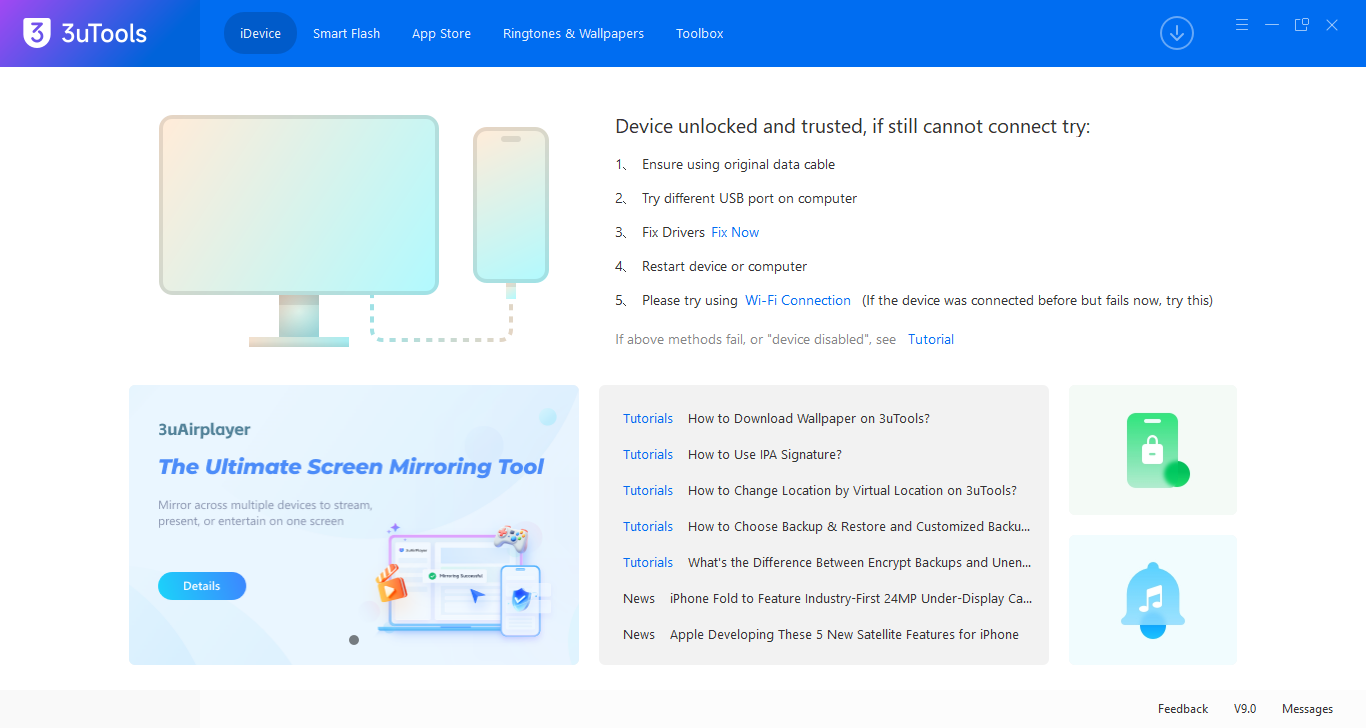Open the Smart Flash tab

point(346,33)
